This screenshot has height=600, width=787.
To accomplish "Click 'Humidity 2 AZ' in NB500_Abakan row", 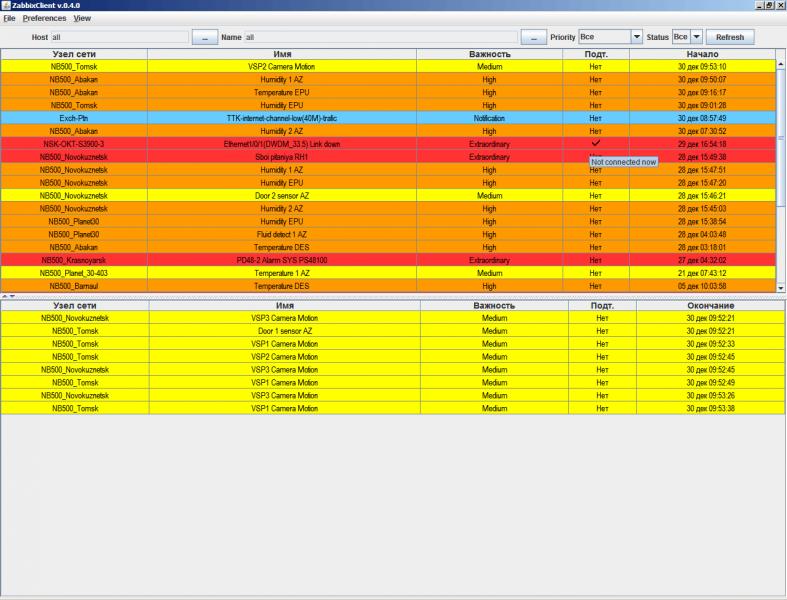I will 282,131.
